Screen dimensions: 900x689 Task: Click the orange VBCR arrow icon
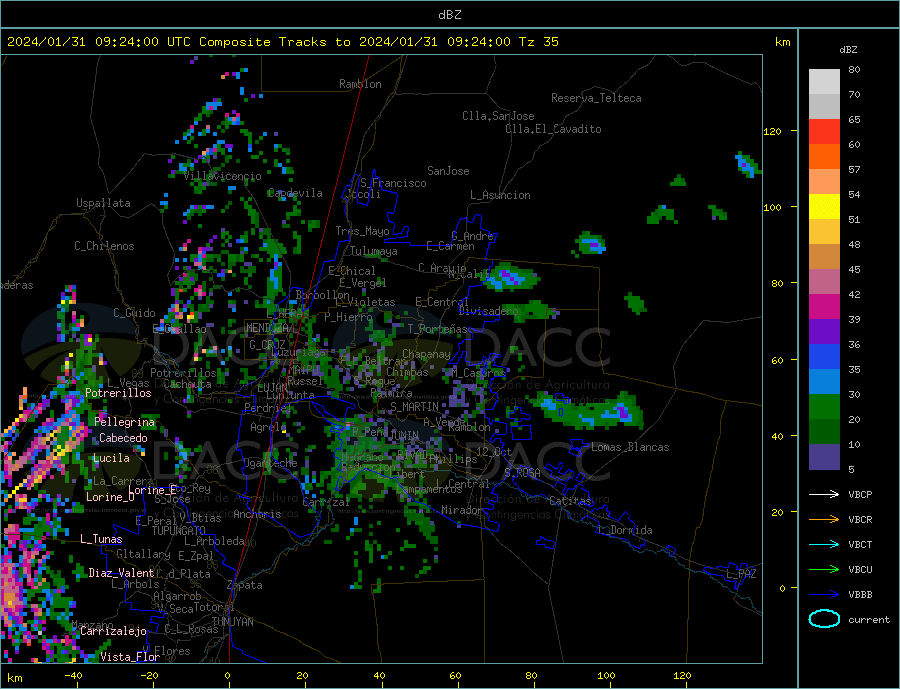coord(824,519)
